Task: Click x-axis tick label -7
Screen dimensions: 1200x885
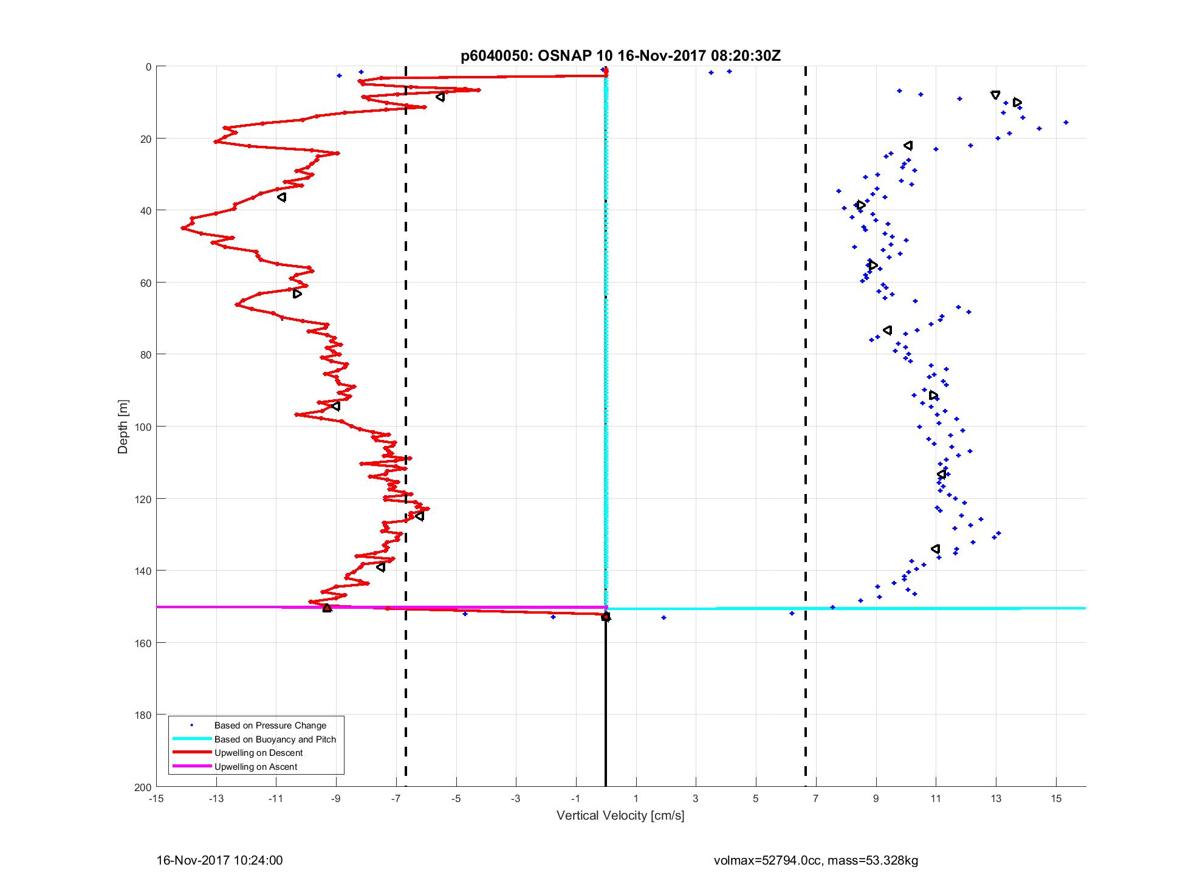Action: click(x=396, y=798)
